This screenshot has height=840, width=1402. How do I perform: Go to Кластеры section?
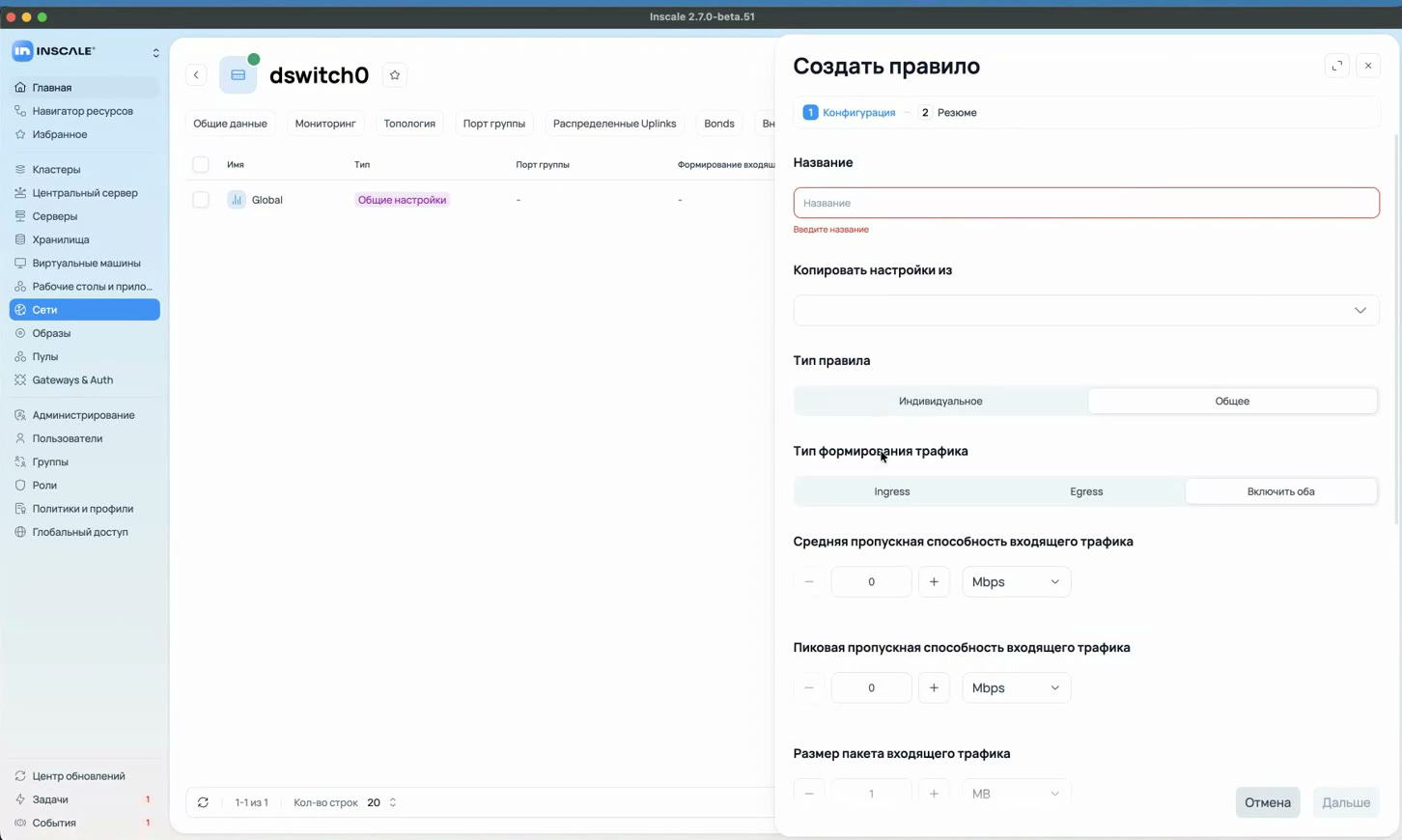(85, 170)
